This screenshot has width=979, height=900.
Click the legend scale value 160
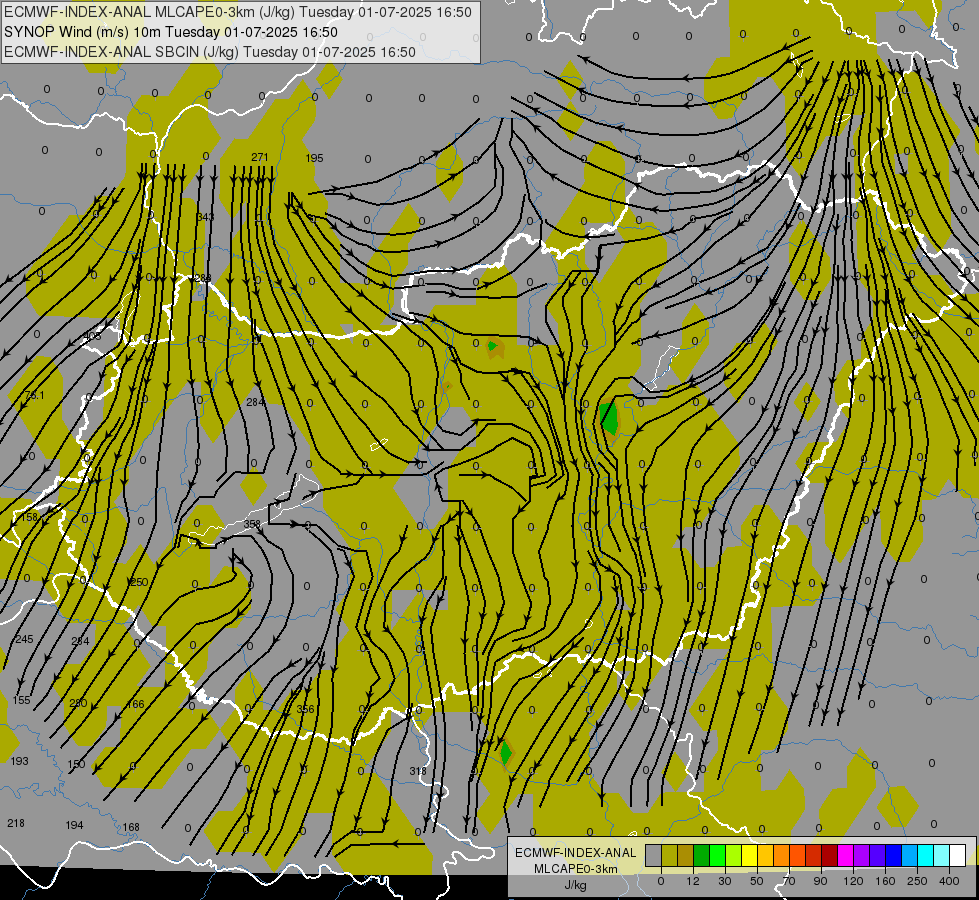[x=885, y=881]
